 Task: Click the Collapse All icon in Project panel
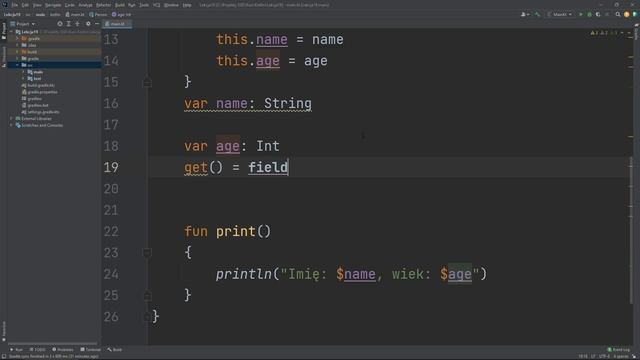coord(78,24)
